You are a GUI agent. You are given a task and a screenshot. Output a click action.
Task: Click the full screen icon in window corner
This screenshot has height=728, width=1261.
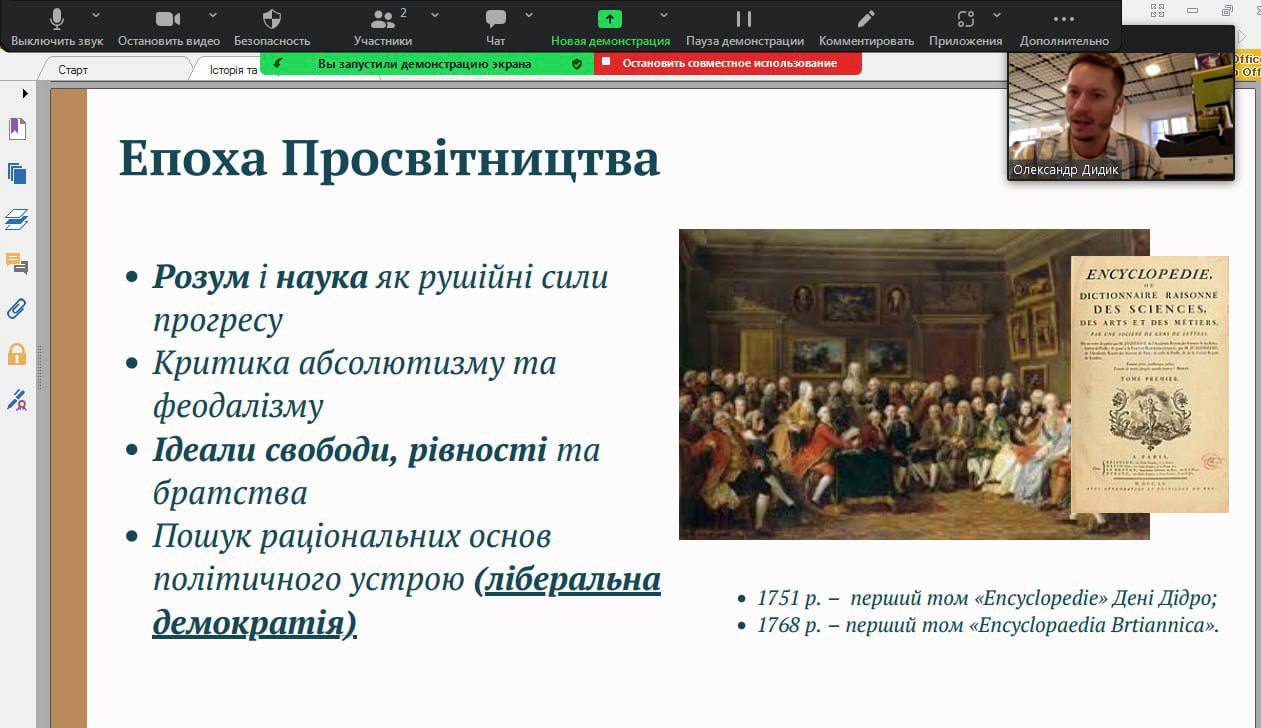1157,10
